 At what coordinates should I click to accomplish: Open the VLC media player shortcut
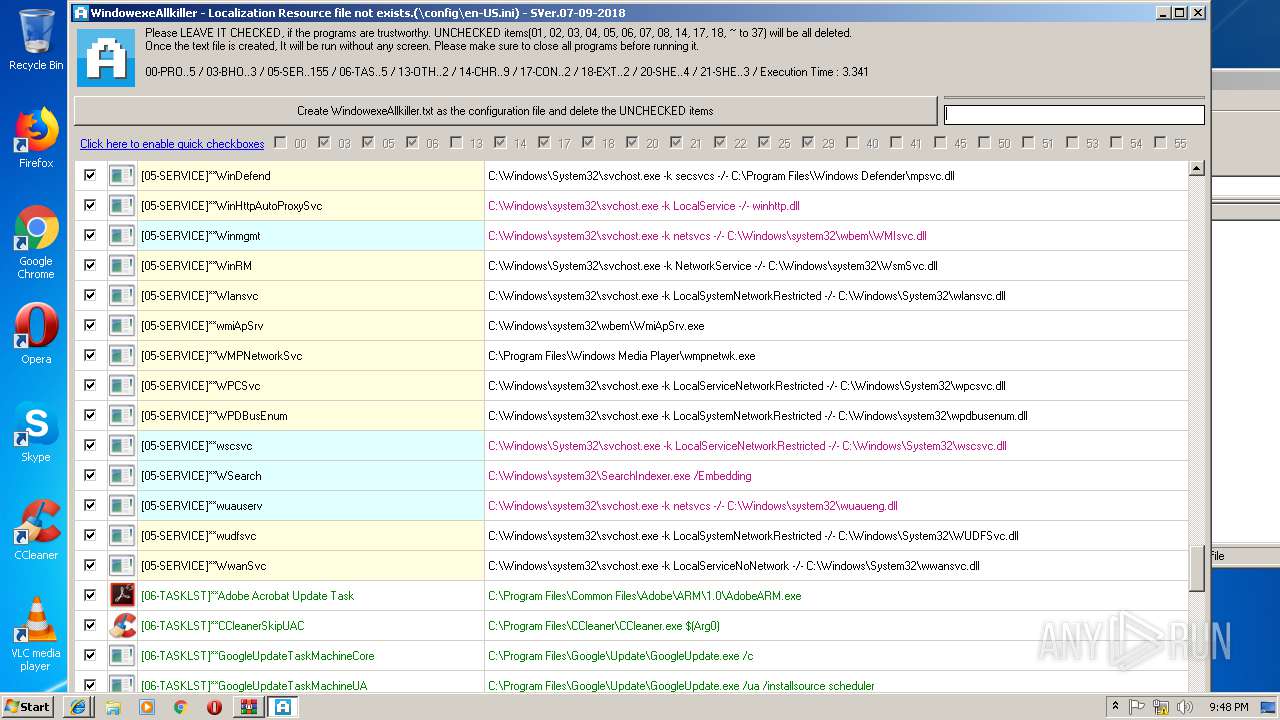(x=36, y=634)
